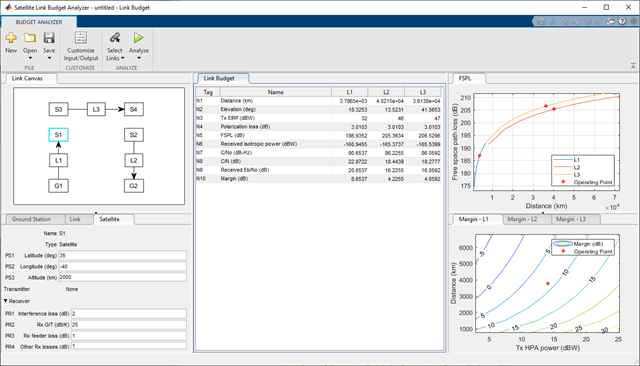Image resolution: width=640 pixels, height=366 pixels.
Task: Click the Altitude (km) input field
Action: 122,277
